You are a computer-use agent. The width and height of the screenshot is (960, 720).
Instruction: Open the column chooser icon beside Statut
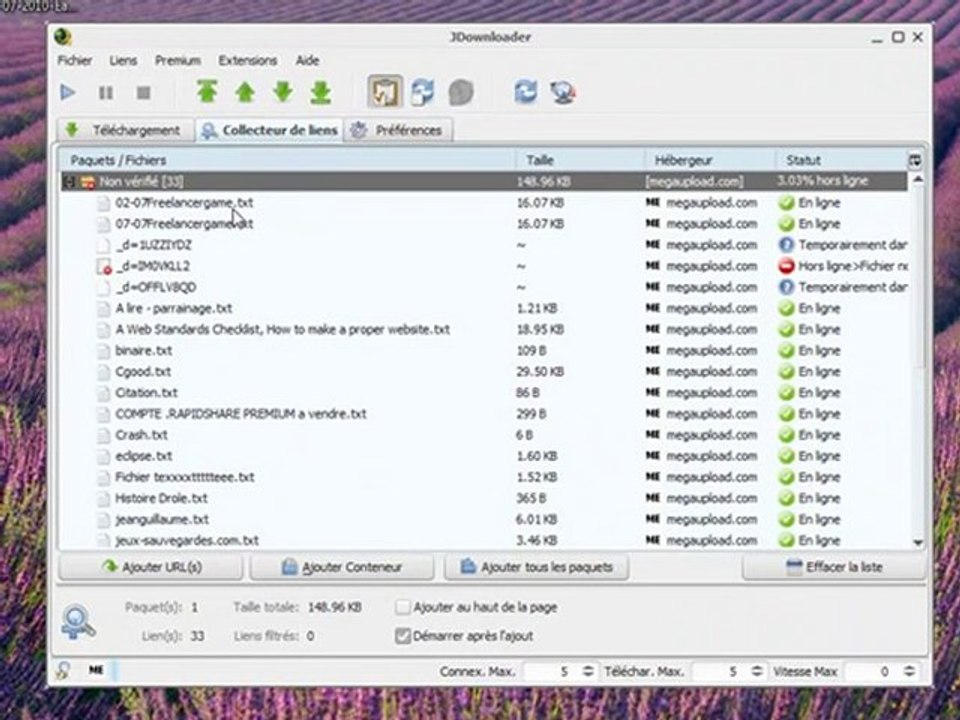click(915, 160)
